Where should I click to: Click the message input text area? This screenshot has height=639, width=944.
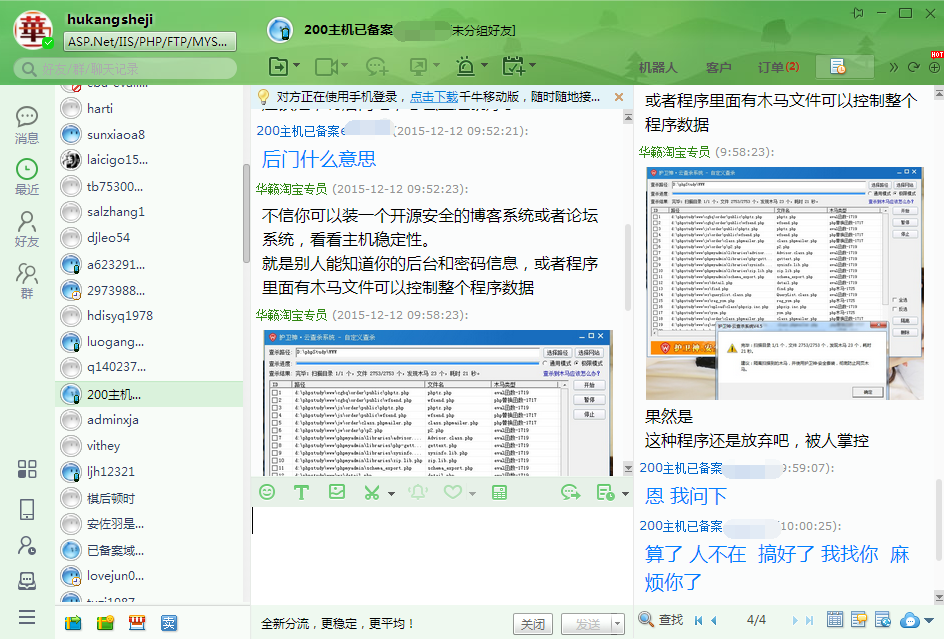[x=441, y=557]
